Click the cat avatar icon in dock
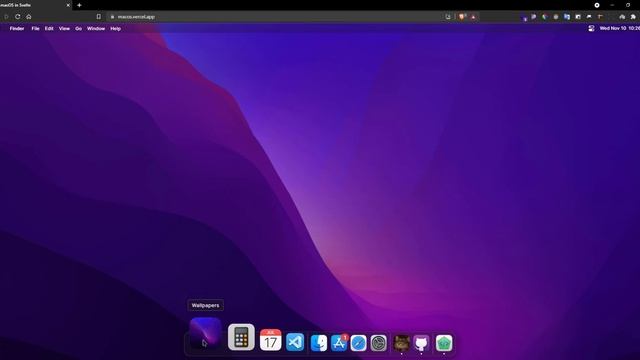This screenshot has width=640, height=360. pyautogui.click(x=401, y=343)
